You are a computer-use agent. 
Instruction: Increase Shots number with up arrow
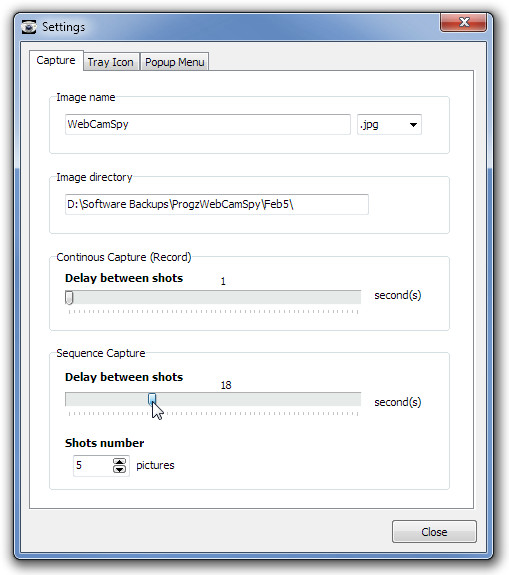(x=119, y=462)
